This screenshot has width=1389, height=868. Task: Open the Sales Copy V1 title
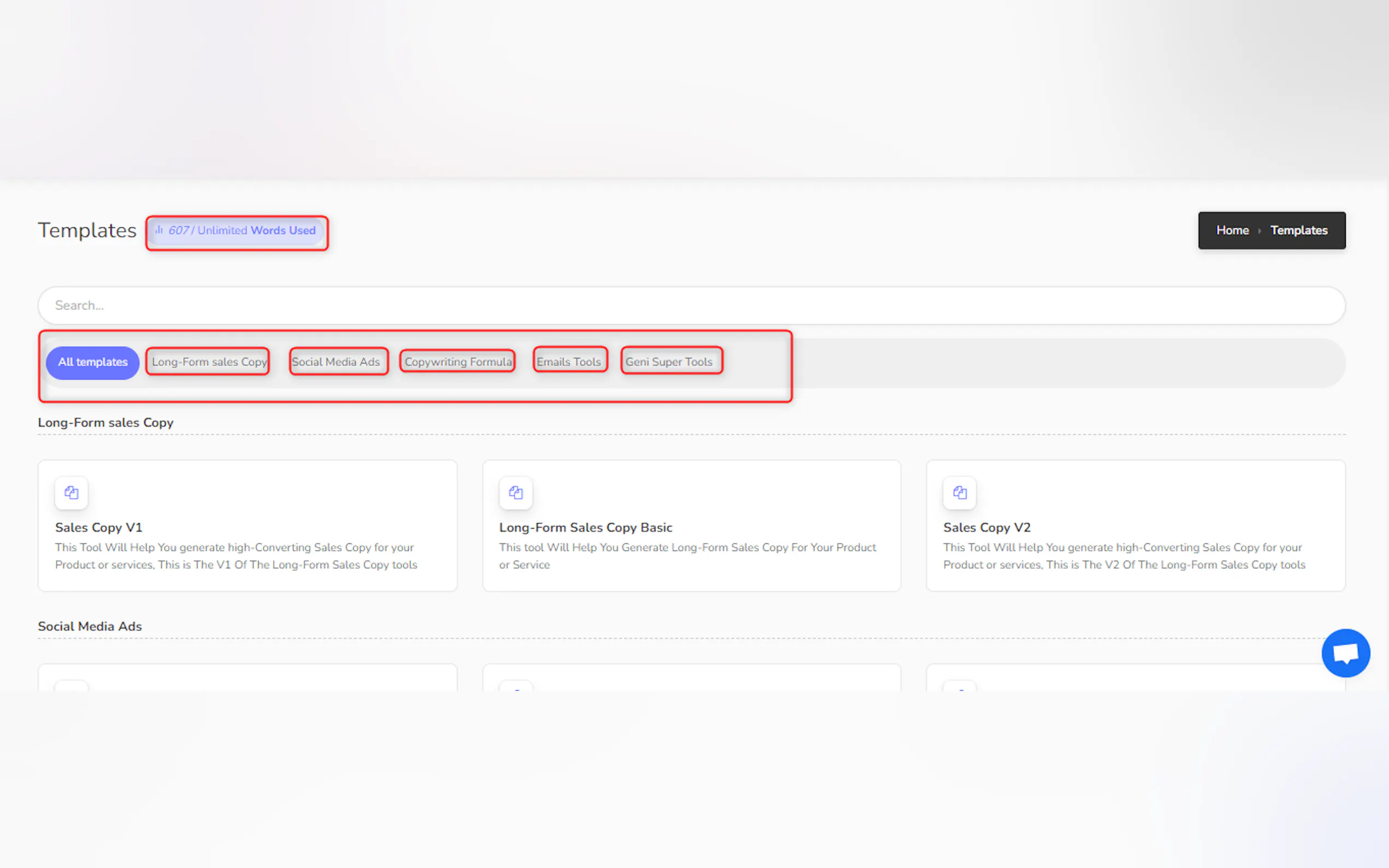point(99,527)
